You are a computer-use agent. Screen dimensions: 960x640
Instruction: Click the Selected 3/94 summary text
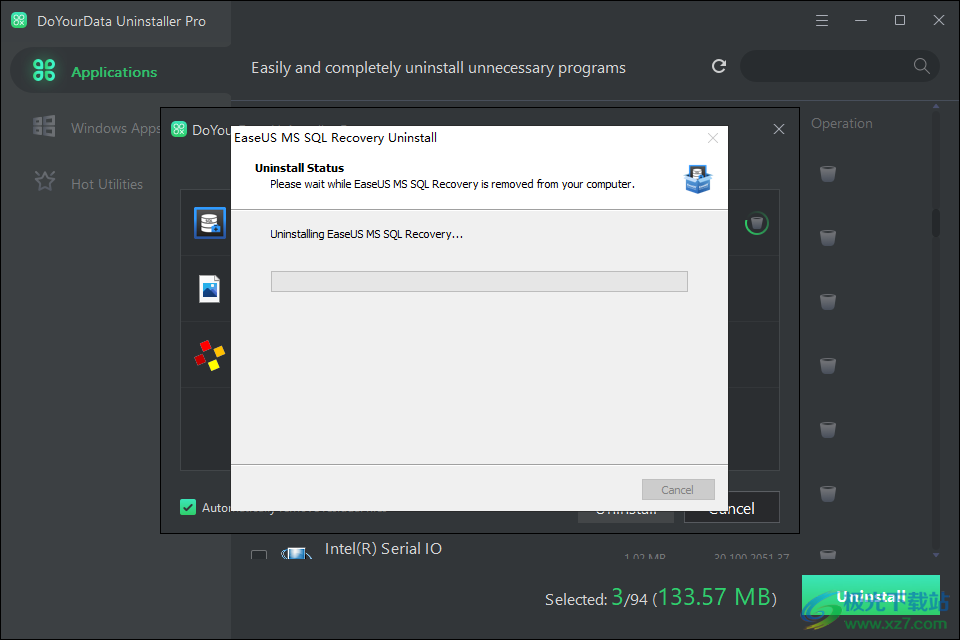tap(661, 597)
